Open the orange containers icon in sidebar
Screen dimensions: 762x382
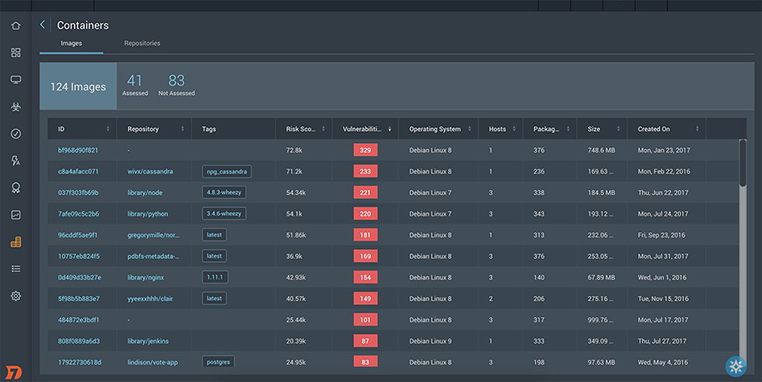click(x=16, y=242)
